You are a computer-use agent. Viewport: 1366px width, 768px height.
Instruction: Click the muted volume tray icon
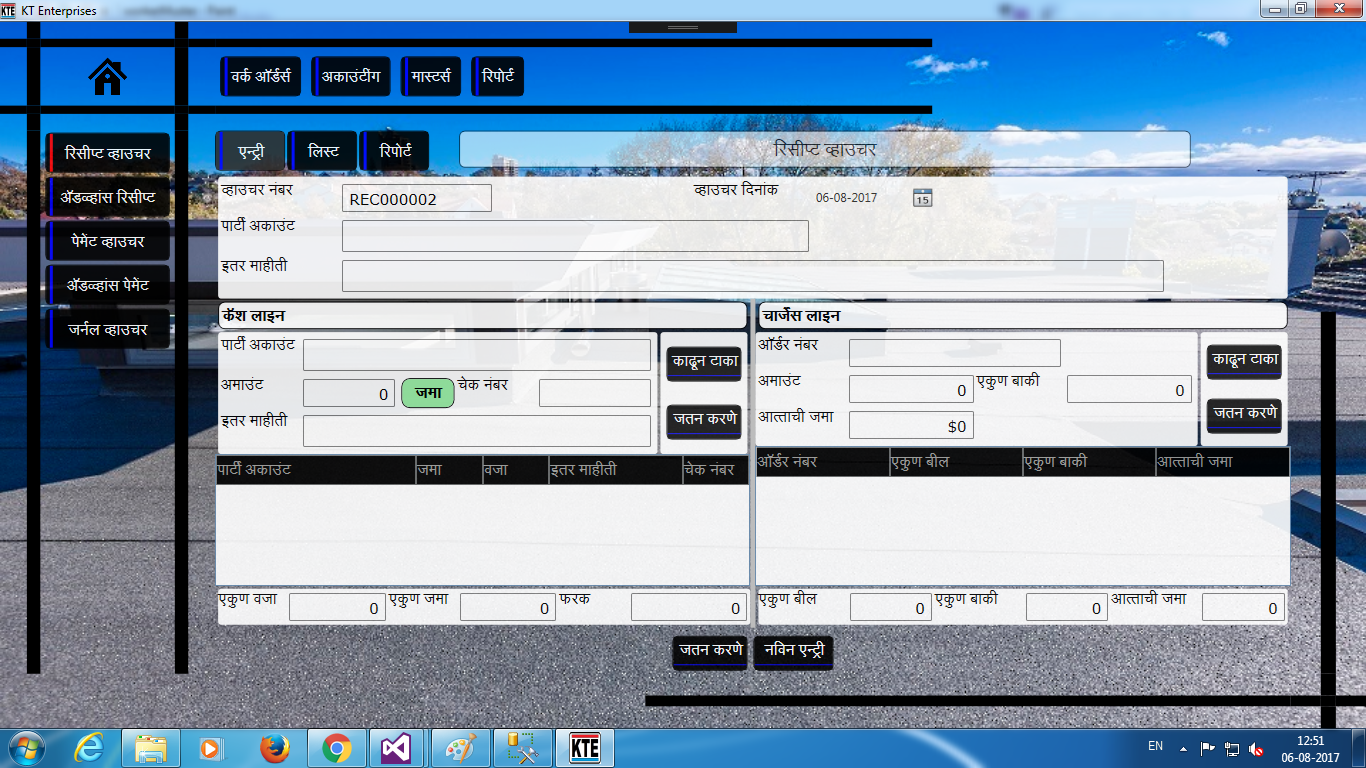[x=1256, y=749]
